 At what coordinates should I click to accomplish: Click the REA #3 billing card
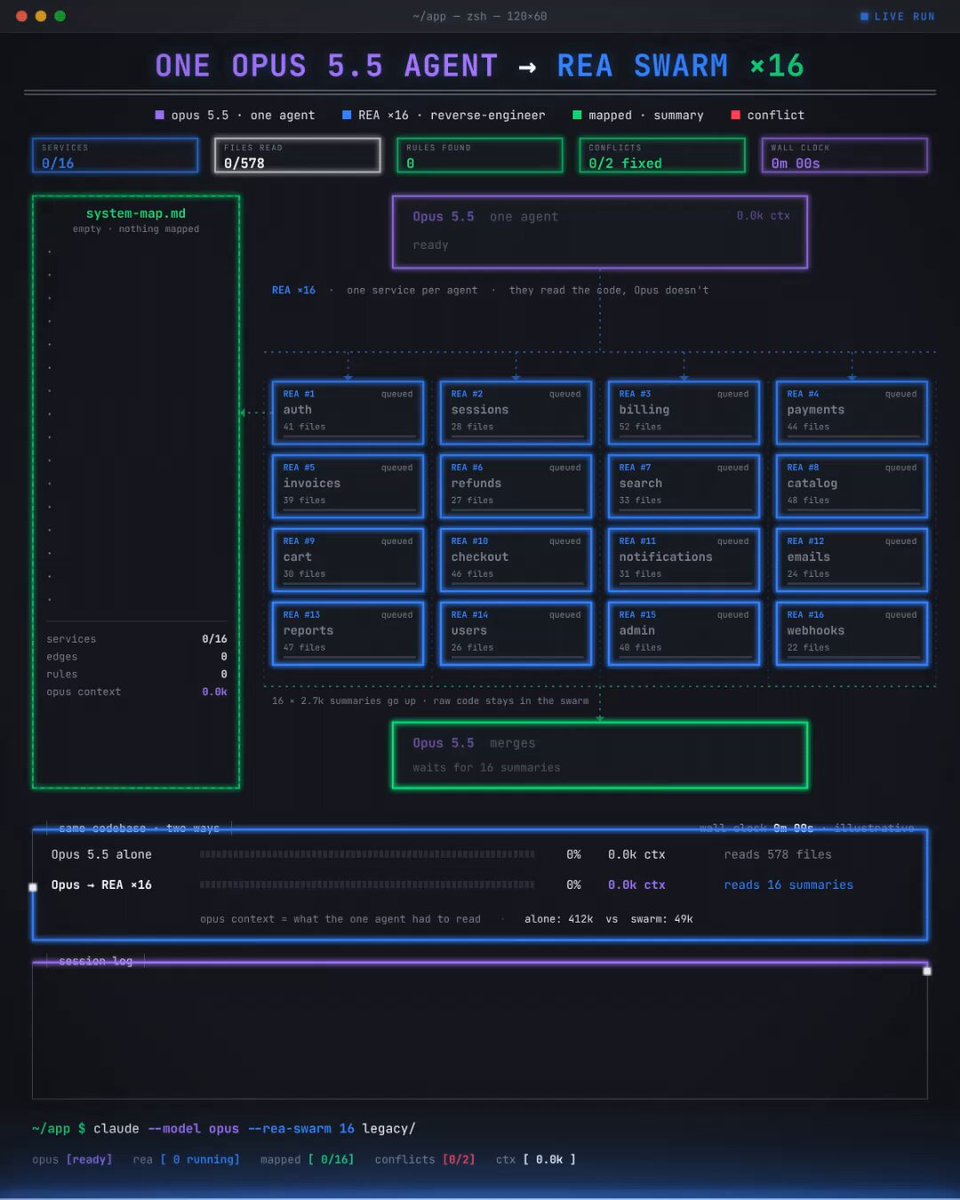(684, 412)
